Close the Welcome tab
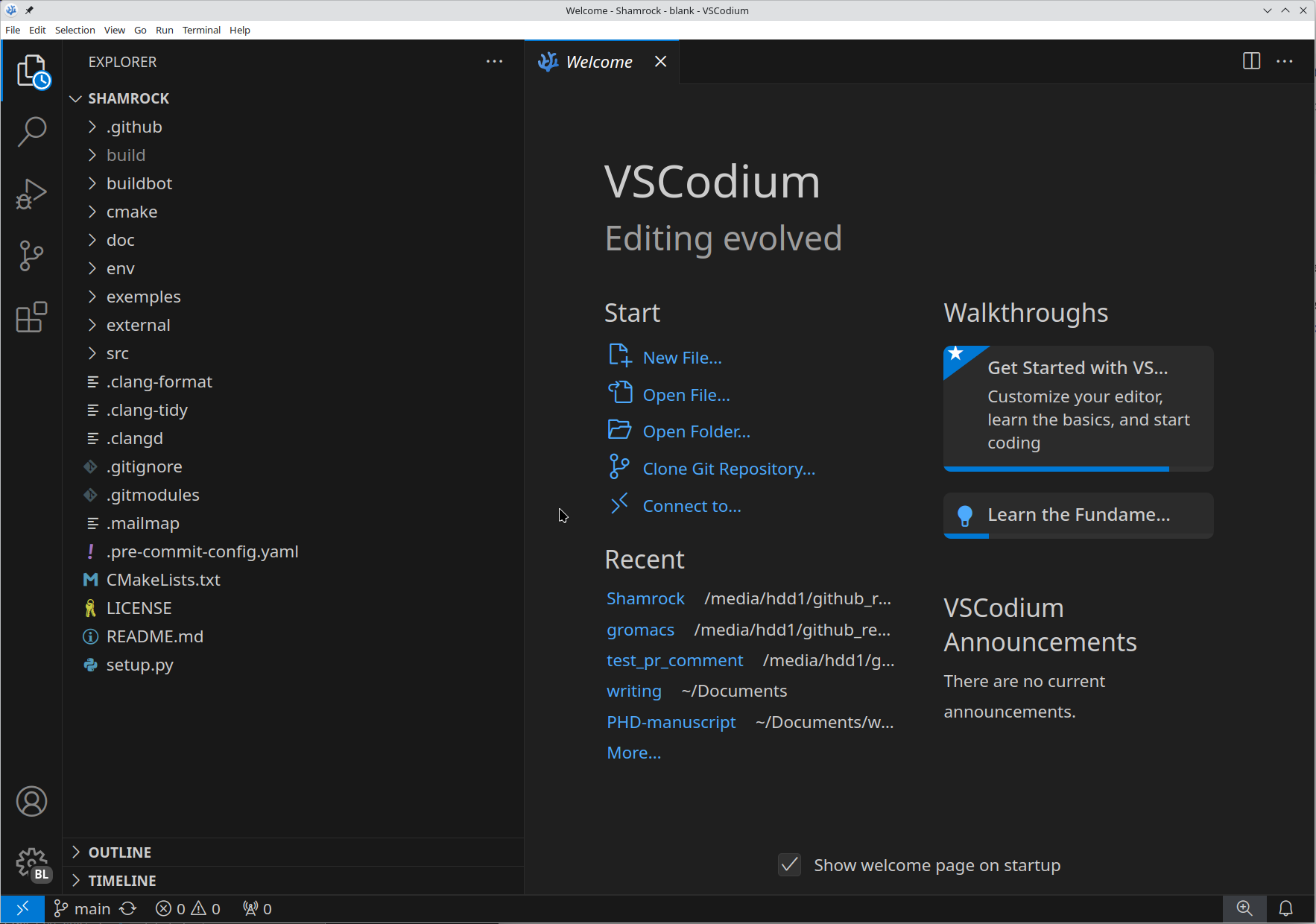Image resolution: width=1316 pixels, height=924 pixels. pyautogui.click(x=660, y=61)
